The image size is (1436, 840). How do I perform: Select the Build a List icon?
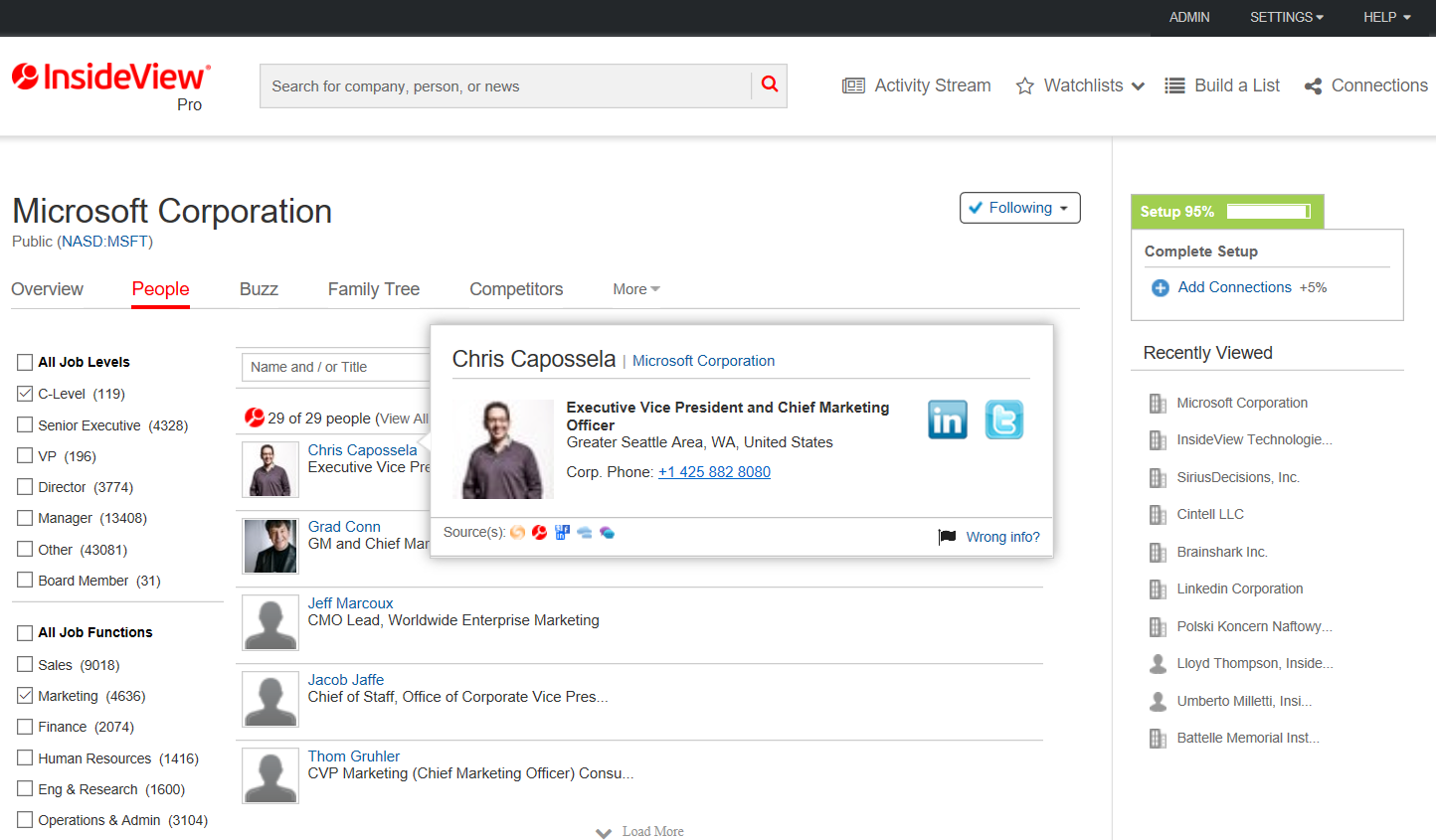(1174, 85)
